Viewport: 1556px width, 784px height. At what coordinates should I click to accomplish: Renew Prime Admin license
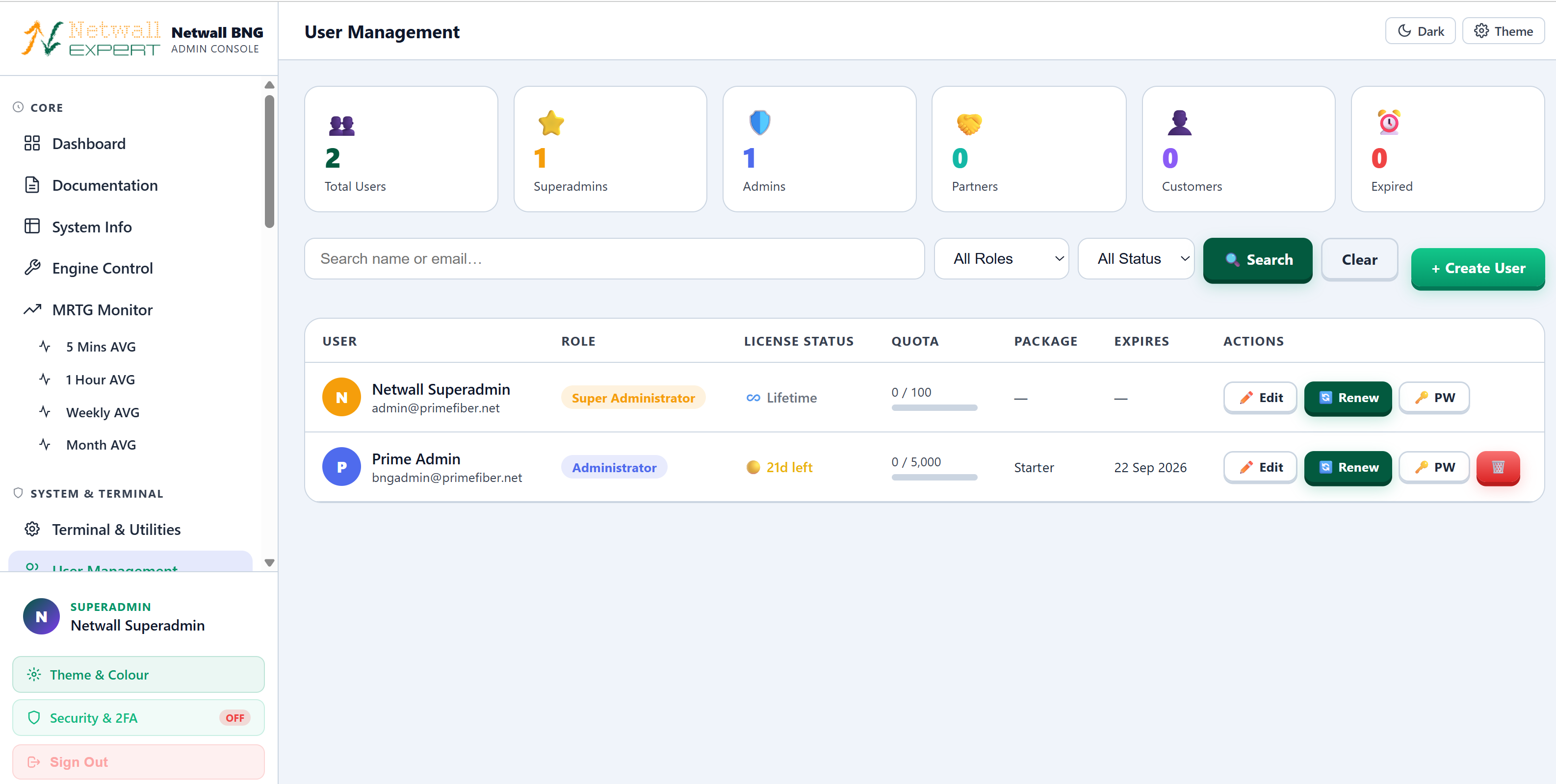coord(1348,467)
